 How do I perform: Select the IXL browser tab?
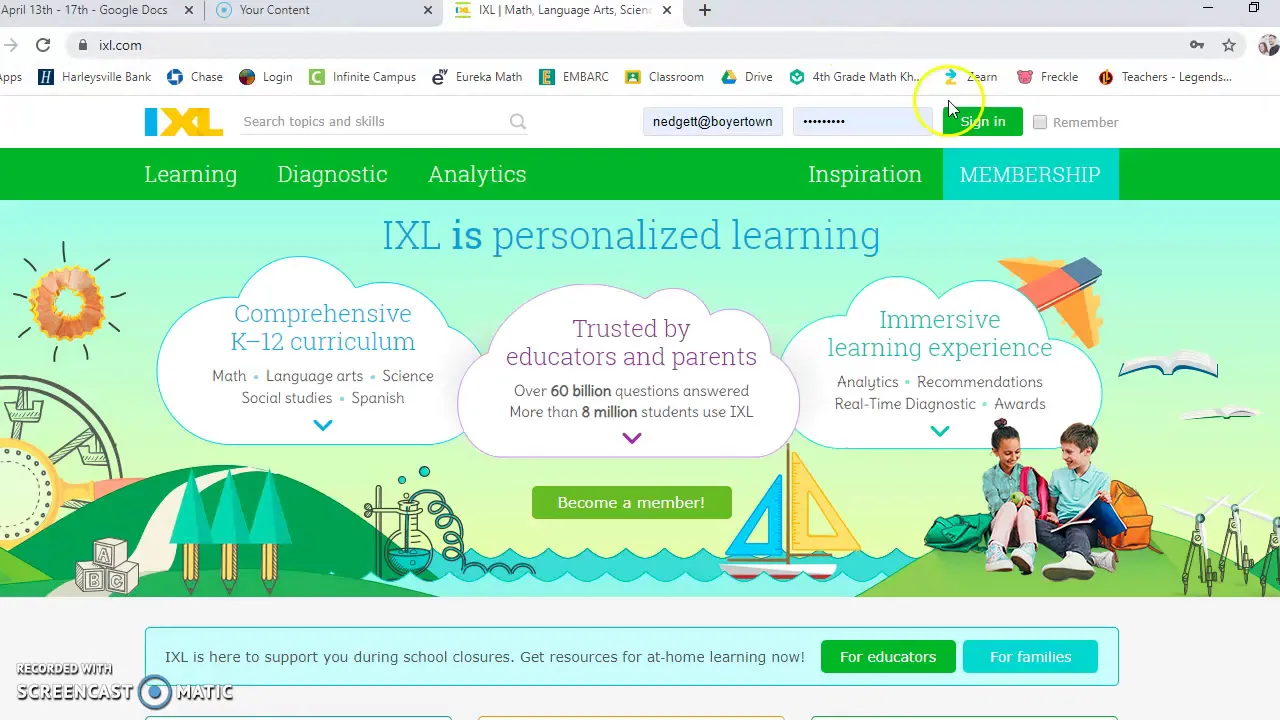pyautogui.click(x=565, y=10)
